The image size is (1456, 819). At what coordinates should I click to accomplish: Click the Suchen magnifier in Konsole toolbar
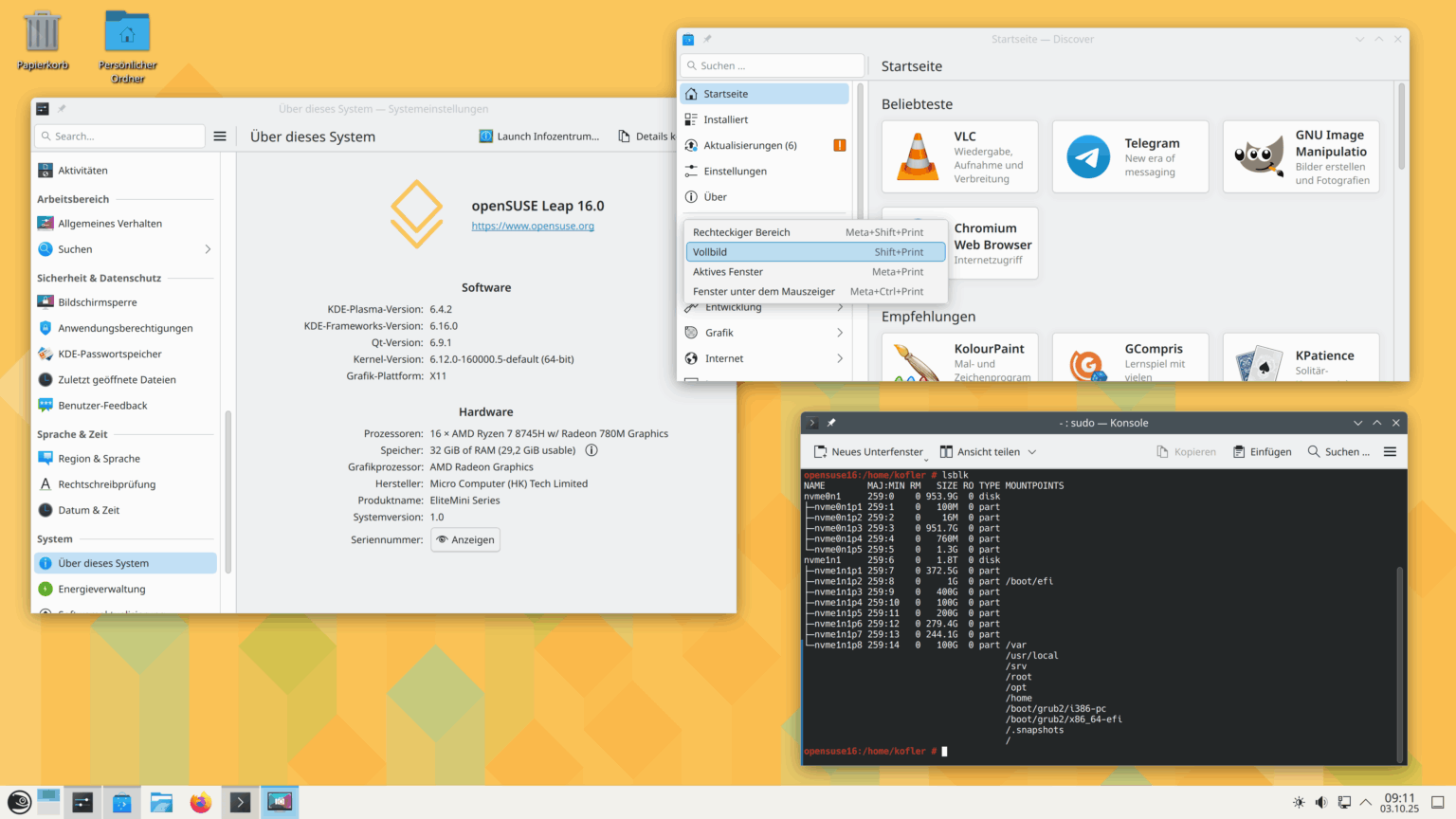(x=1313, y=451)
